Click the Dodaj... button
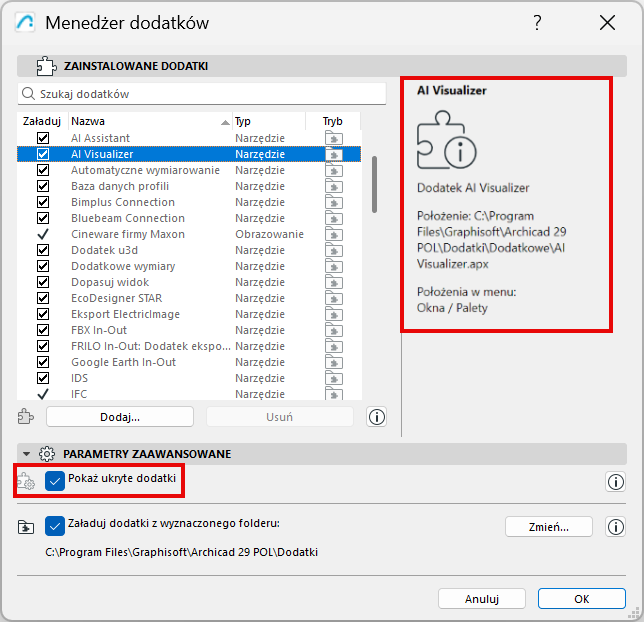 click(x=120, y=417)
